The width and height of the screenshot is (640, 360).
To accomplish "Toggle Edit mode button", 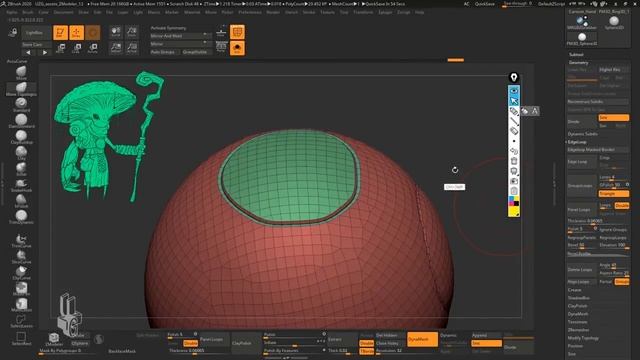I will [x=60, y=33].
